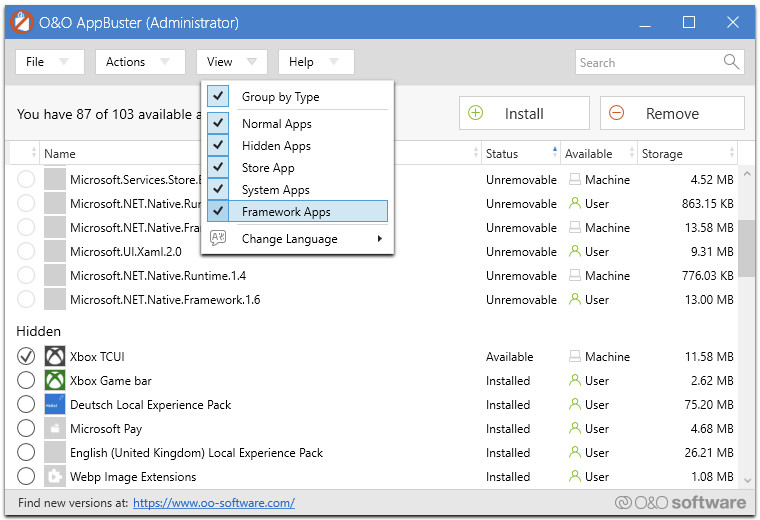Image resolution: width=760 pixels, height=520 pixels.
Task: Click the 75.20 MB storage value
Action: [709, 405]
